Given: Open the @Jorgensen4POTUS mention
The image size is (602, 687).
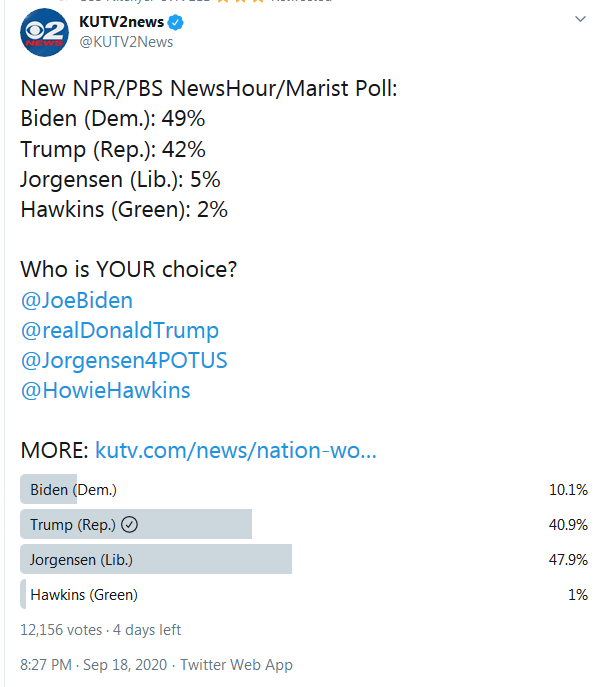Looking at the screenshot, I should [124, 361].
